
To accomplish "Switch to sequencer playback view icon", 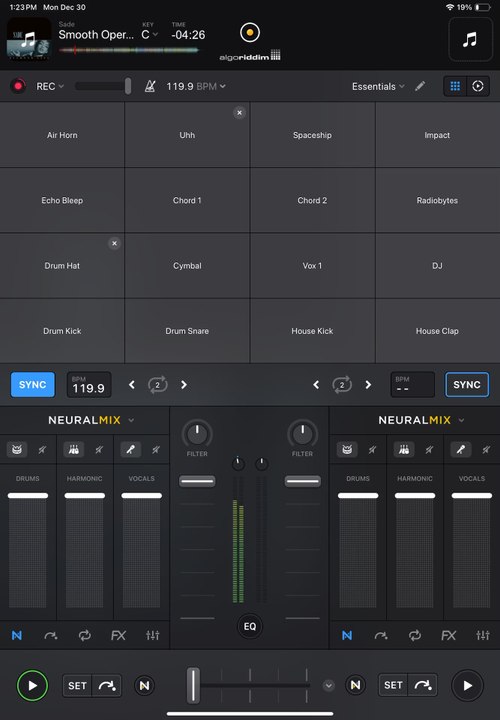I will pos(478,86).
